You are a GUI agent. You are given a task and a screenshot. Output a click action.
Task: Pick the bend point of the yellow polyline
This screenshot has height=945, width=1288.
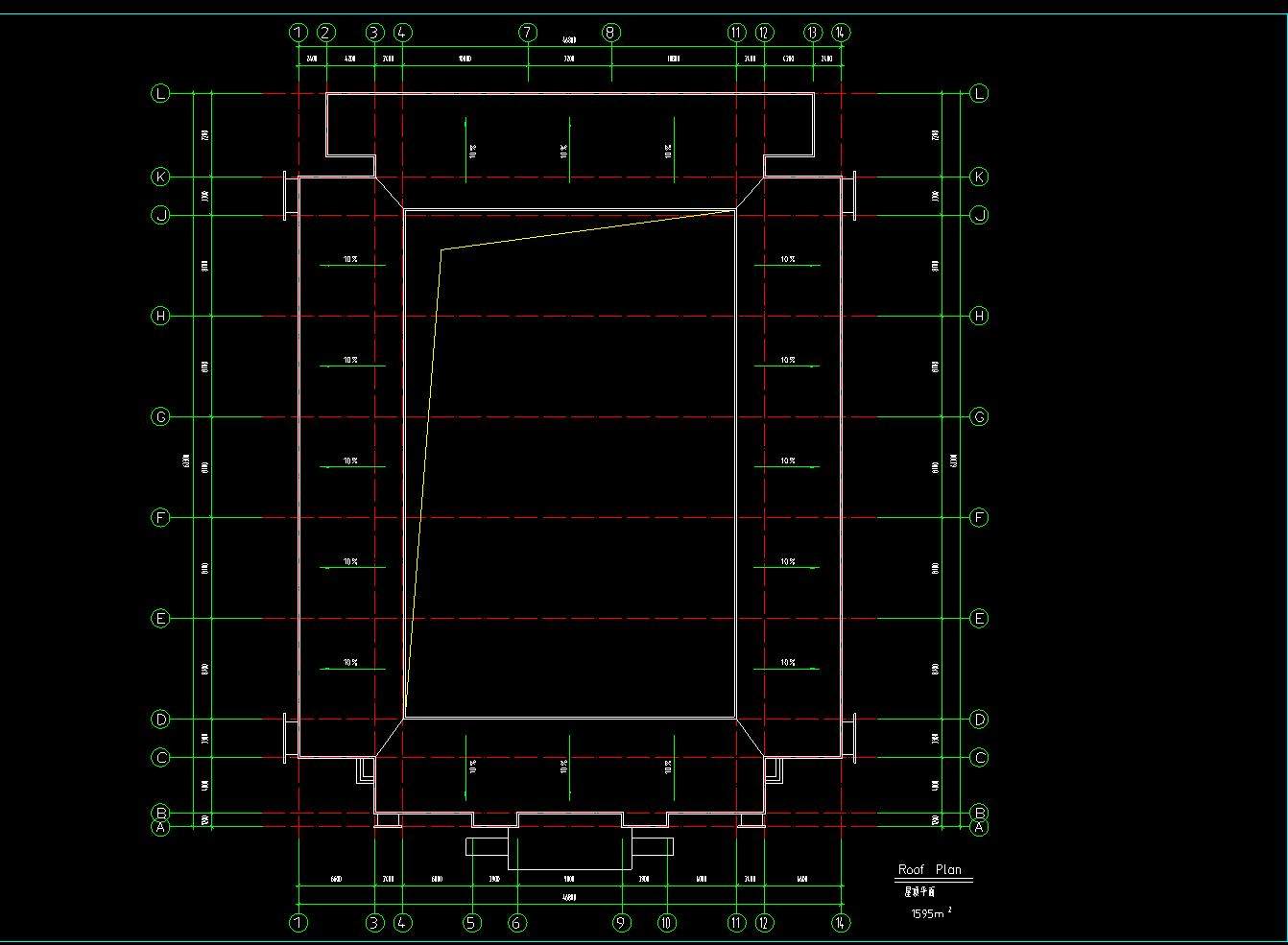(441, 249)
